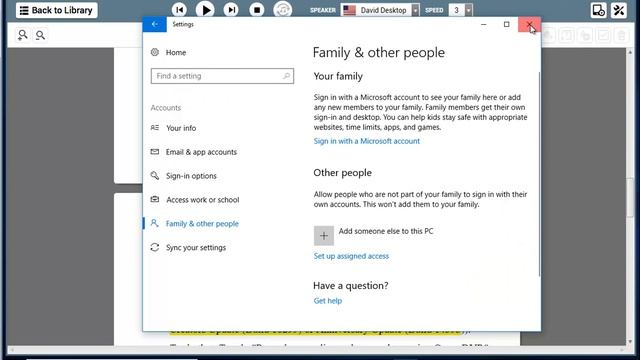This screenshot has height=360, width=640.
Task: Open Access work or school page
Action: [202, 200]
